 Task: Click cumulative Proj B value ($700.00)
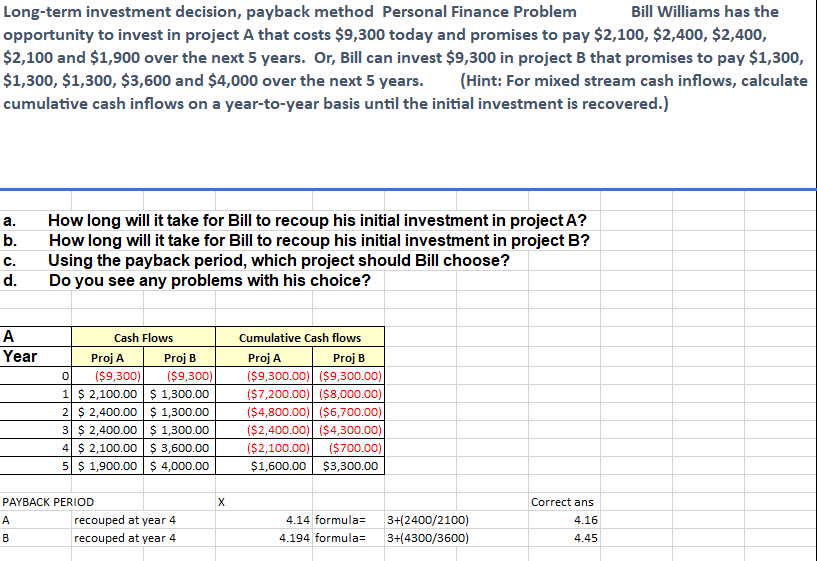tap(349, 448)
